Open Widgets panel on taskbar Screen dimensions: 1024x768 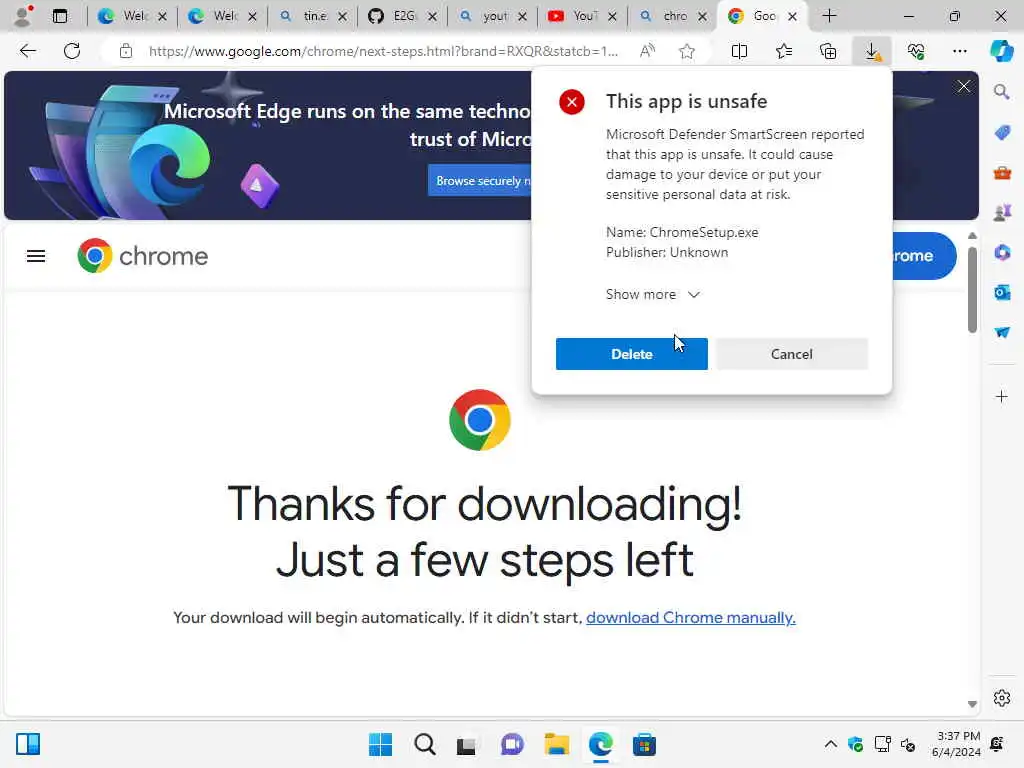pos(28,744)
